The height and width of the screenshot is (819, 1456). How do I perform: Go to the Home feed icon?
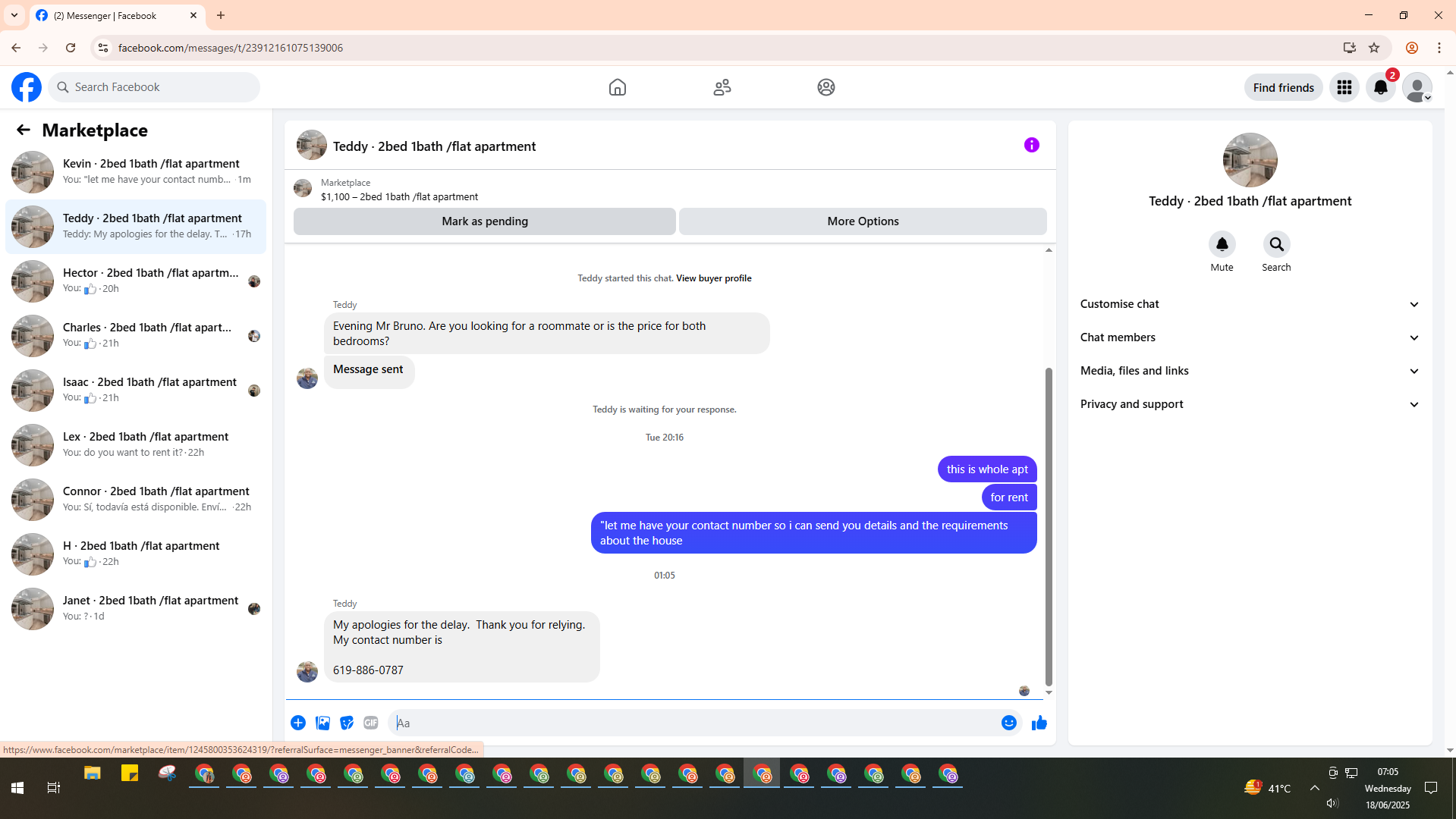[x=618, y=87]
